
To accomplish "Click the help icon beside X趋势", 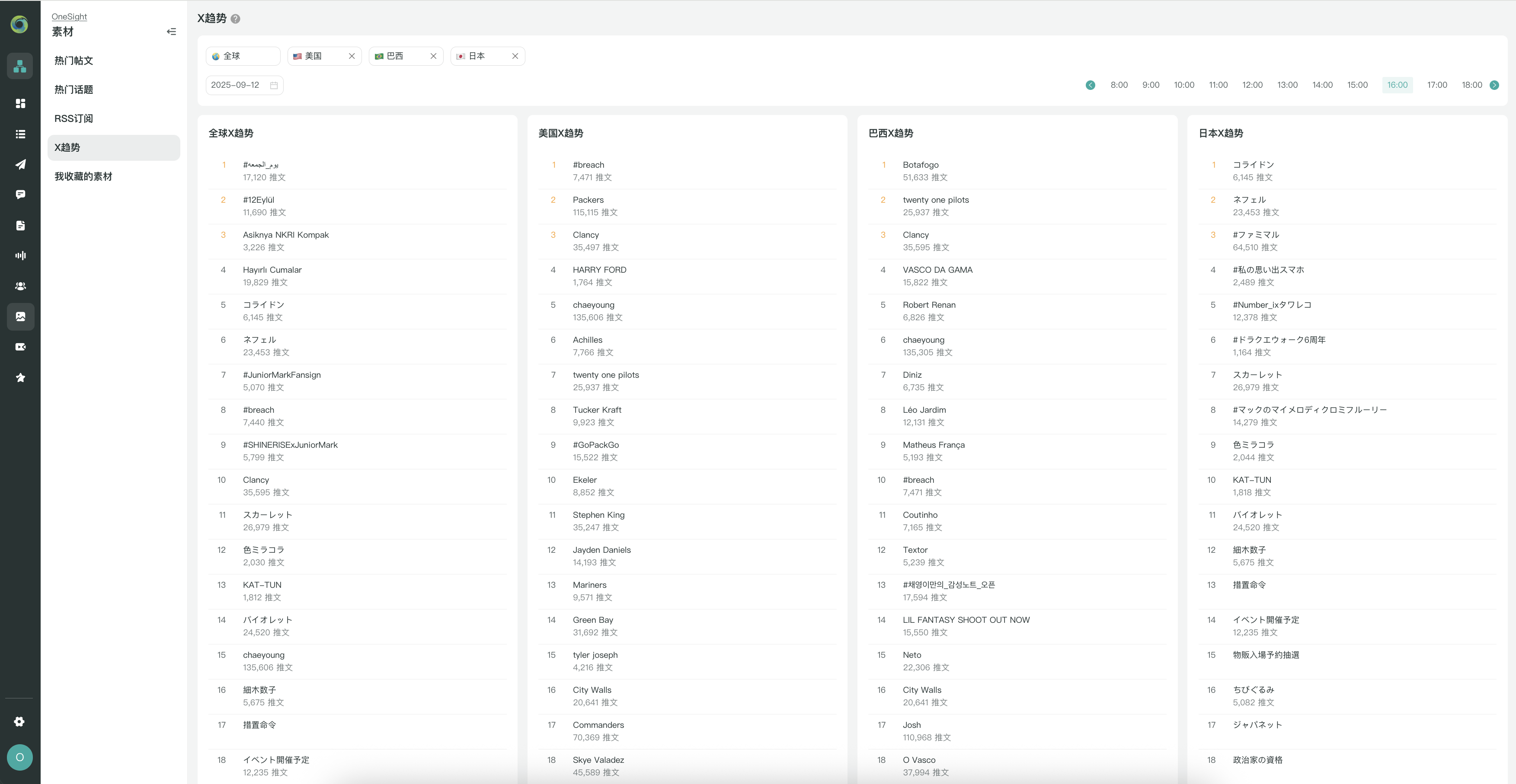I will pyautogui.click(x=235, y=19).
